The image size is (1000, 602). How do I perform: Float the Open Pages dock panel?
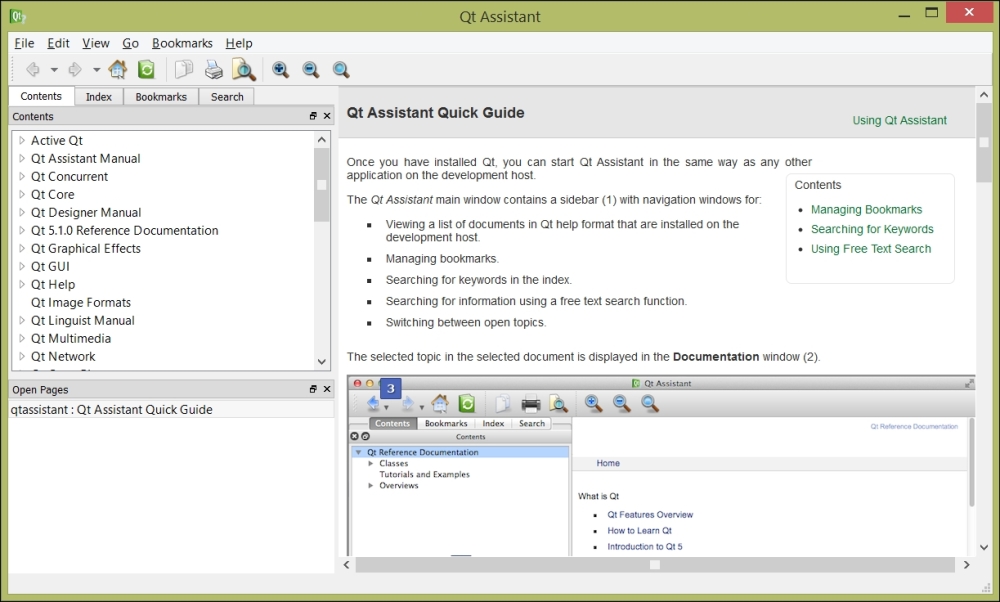pyautogui.click(x=313, y=389)
